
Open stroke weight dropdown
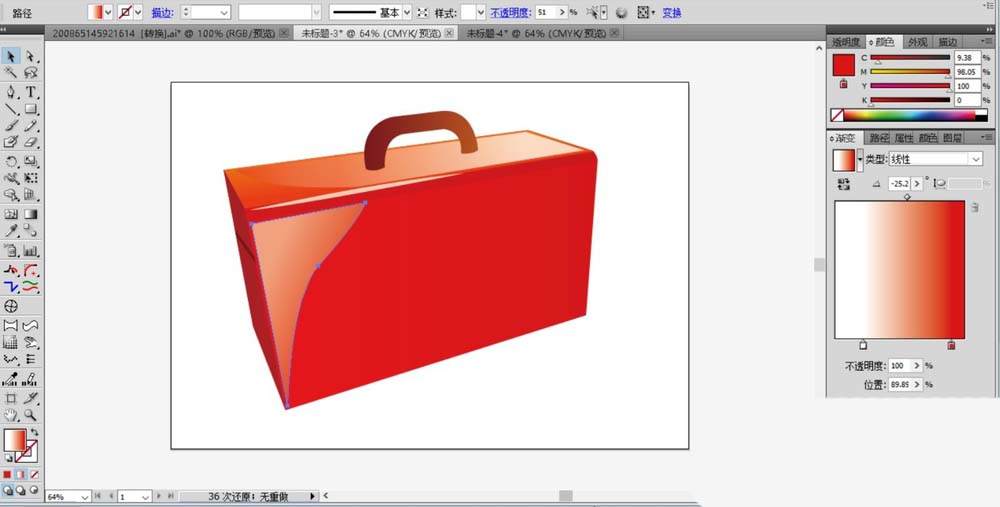224,12
